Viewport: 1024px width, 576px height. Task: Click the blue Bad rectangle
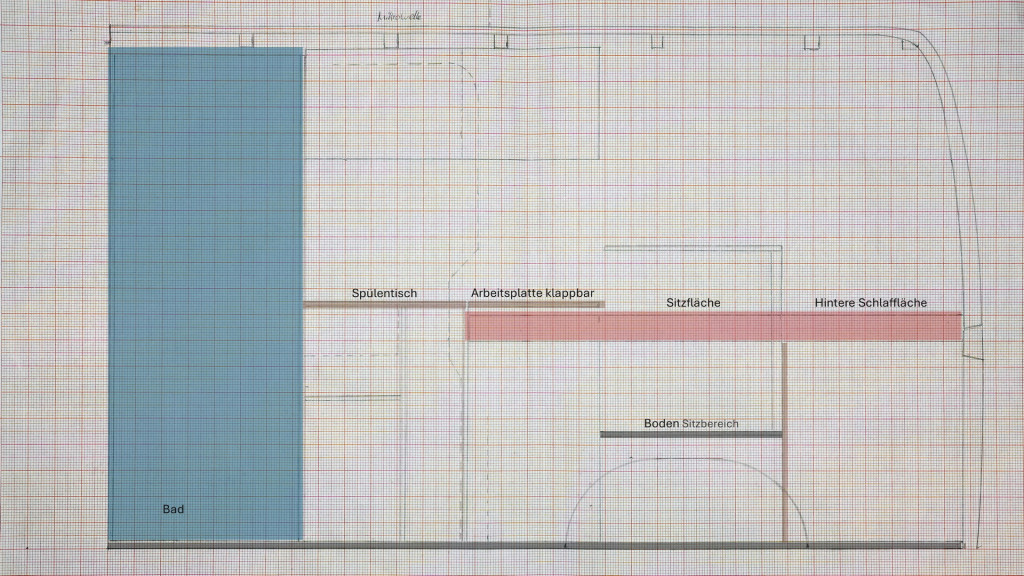point(205,290)
